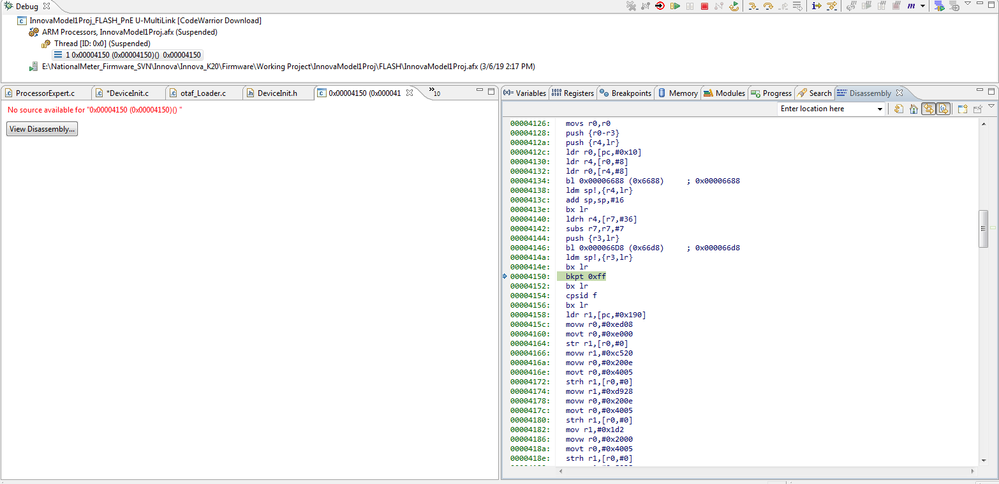999x484 pixels.
Task: Switch to the Registers tab
Action: pyautogui.click(x=572, y=93)
